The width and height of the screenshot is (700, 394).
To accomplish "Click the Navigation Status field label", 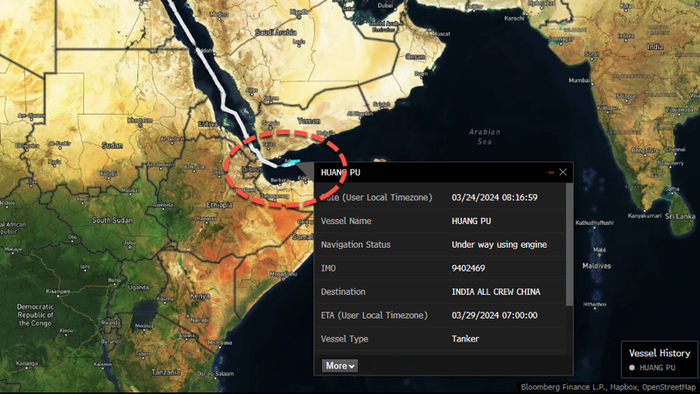I will tap(356, 245).
